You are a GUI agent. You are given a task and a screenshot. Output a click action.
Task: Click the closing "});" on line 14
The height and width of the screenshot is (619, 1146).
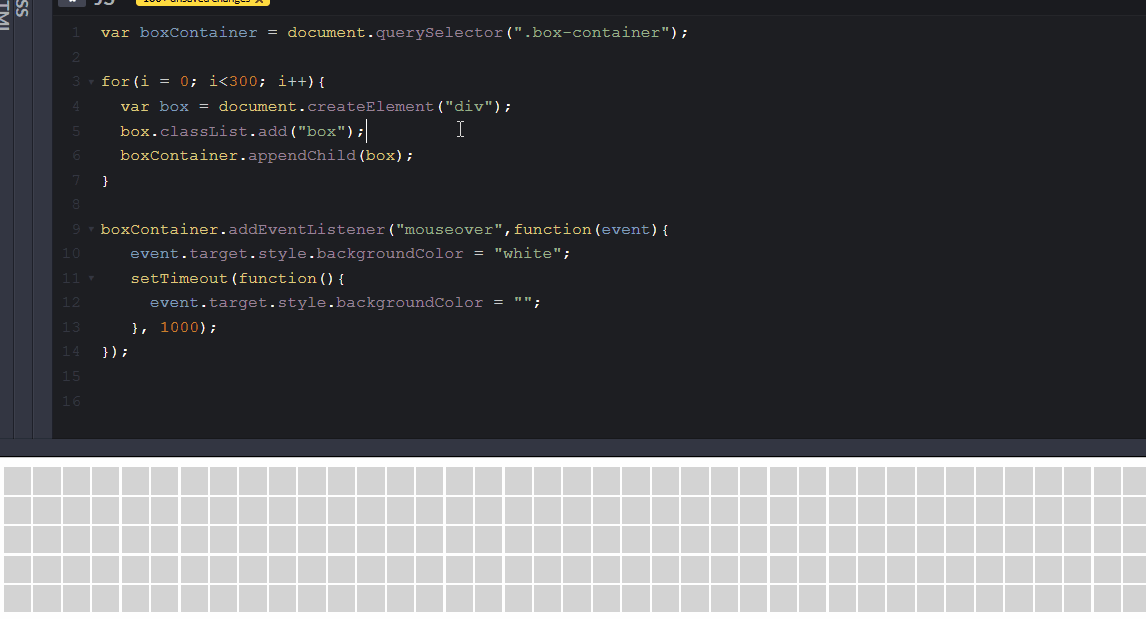[x=115, y=352]
